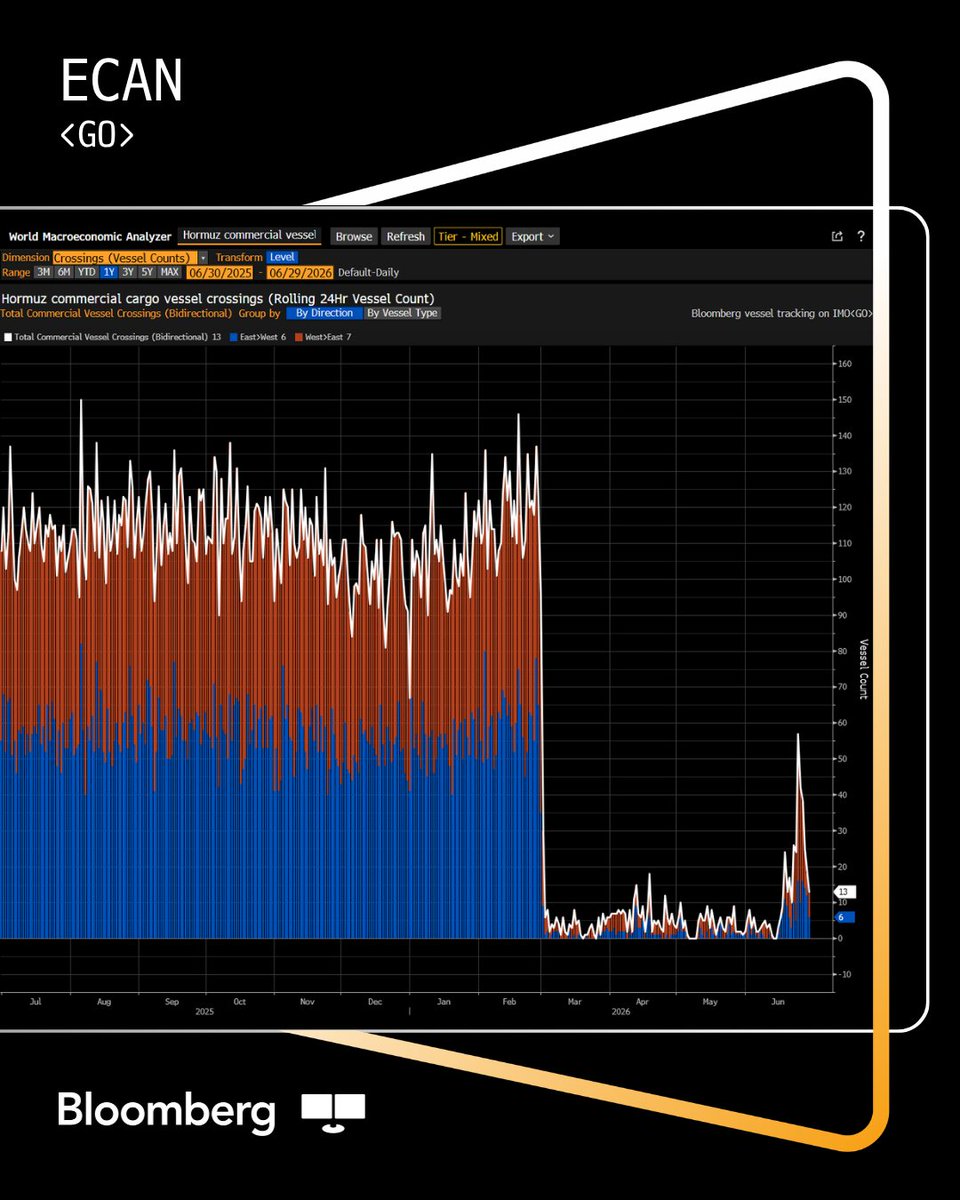
Task: Select the MAX range
Action: click(x=169, y=272)
